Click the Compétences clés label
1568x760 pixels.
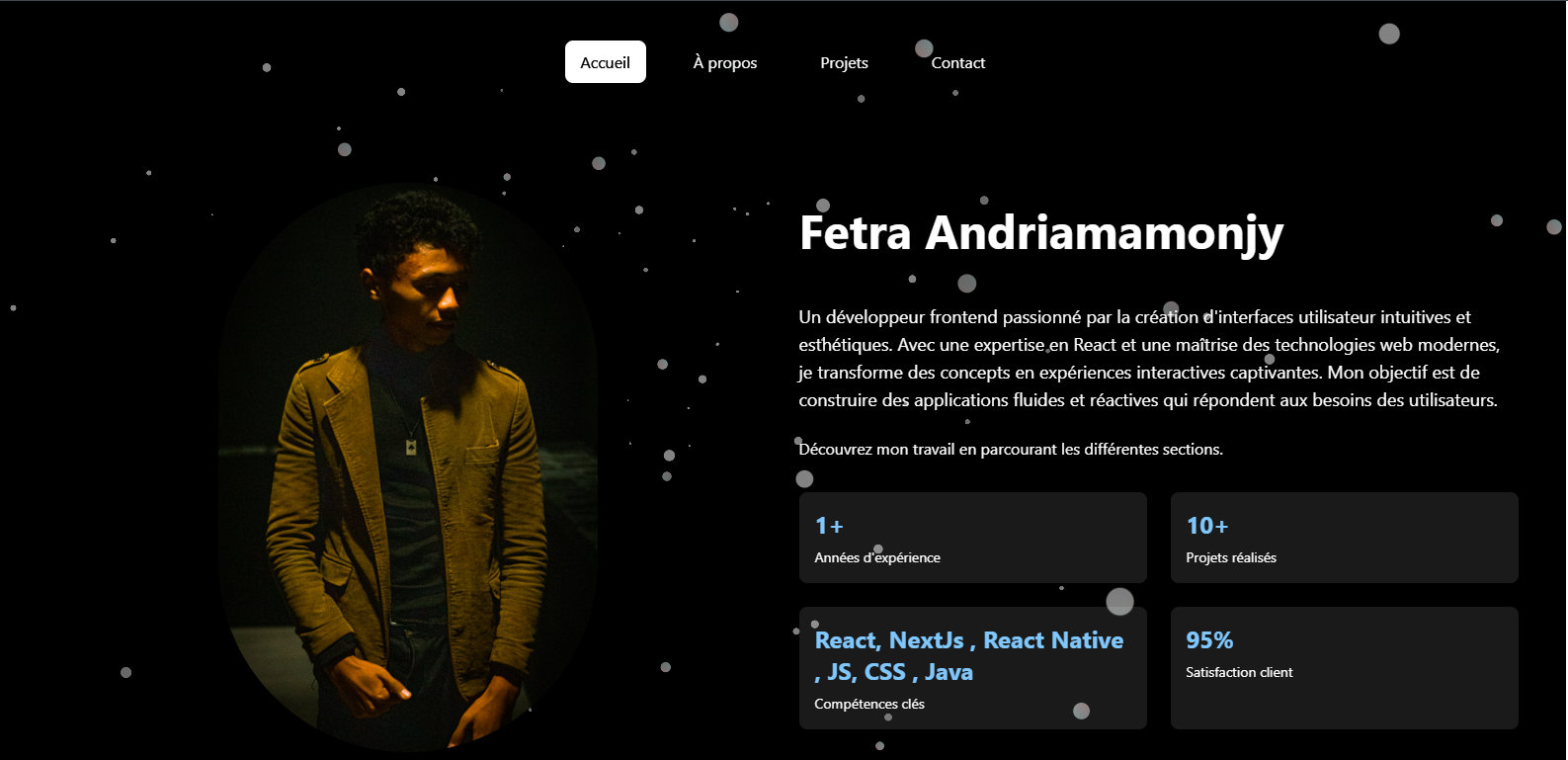point(869,704)
